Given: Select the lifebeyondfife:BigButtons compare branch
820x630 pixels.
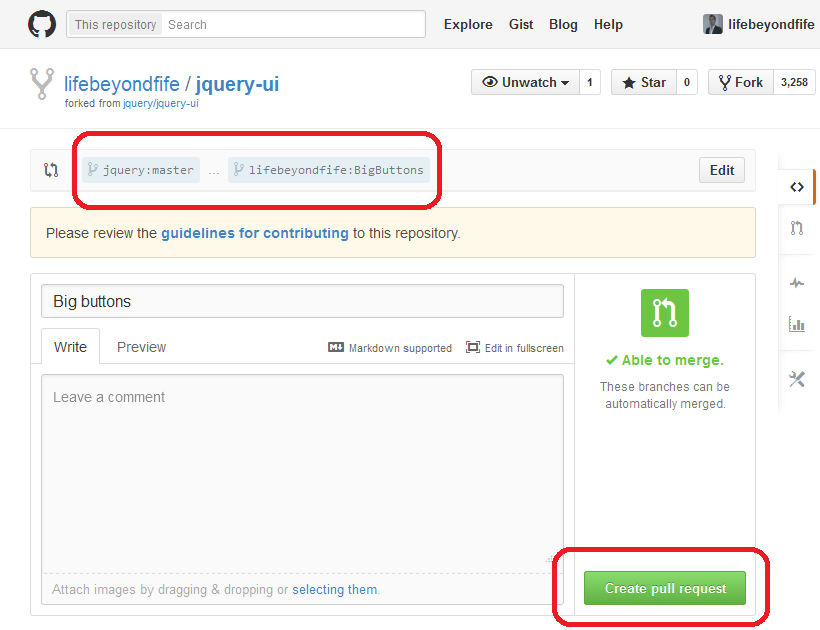Looking at the screenshot, I should click(329, 170).
